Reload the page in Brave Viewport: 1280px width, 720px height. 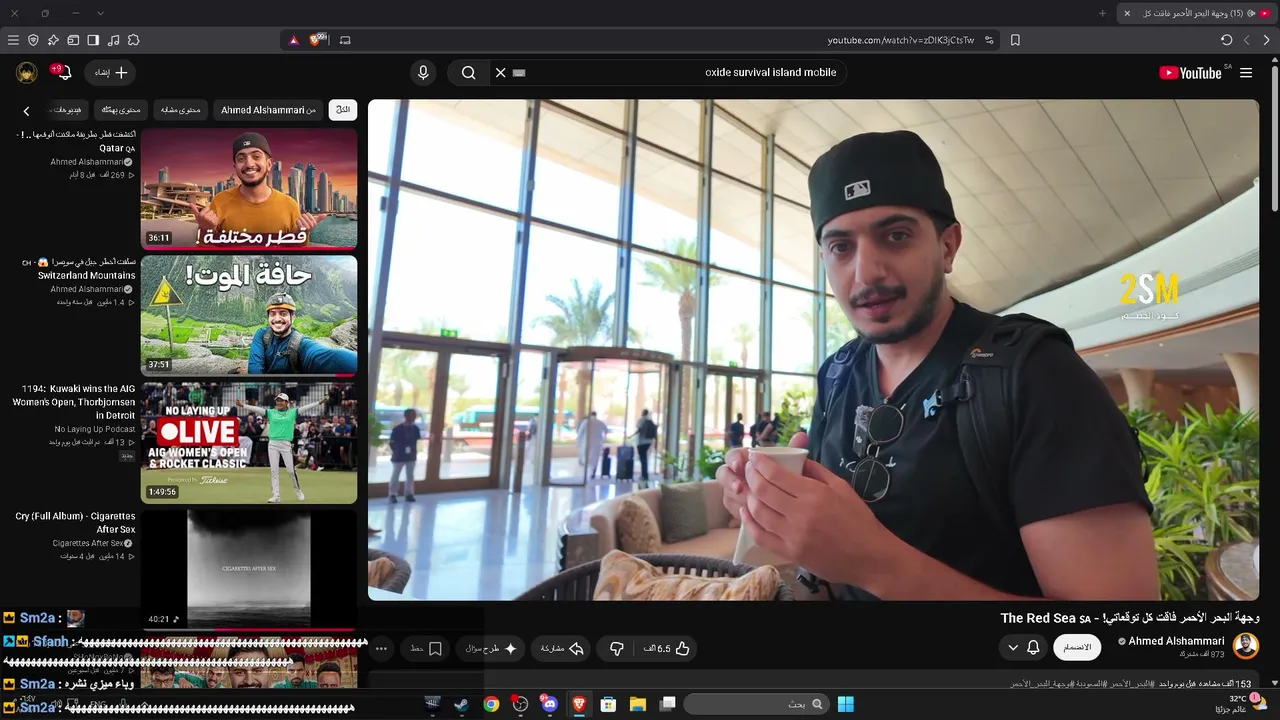point(1227,40)
